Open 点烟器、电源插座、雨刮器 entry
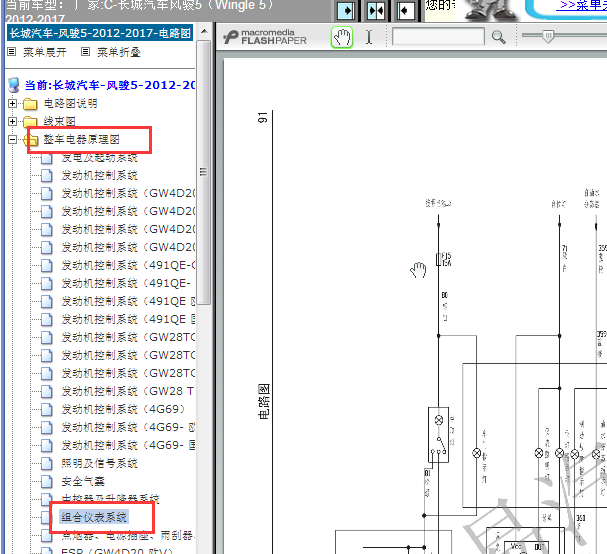Viewport: 607px width, 554px height. [x=128, y=535]
